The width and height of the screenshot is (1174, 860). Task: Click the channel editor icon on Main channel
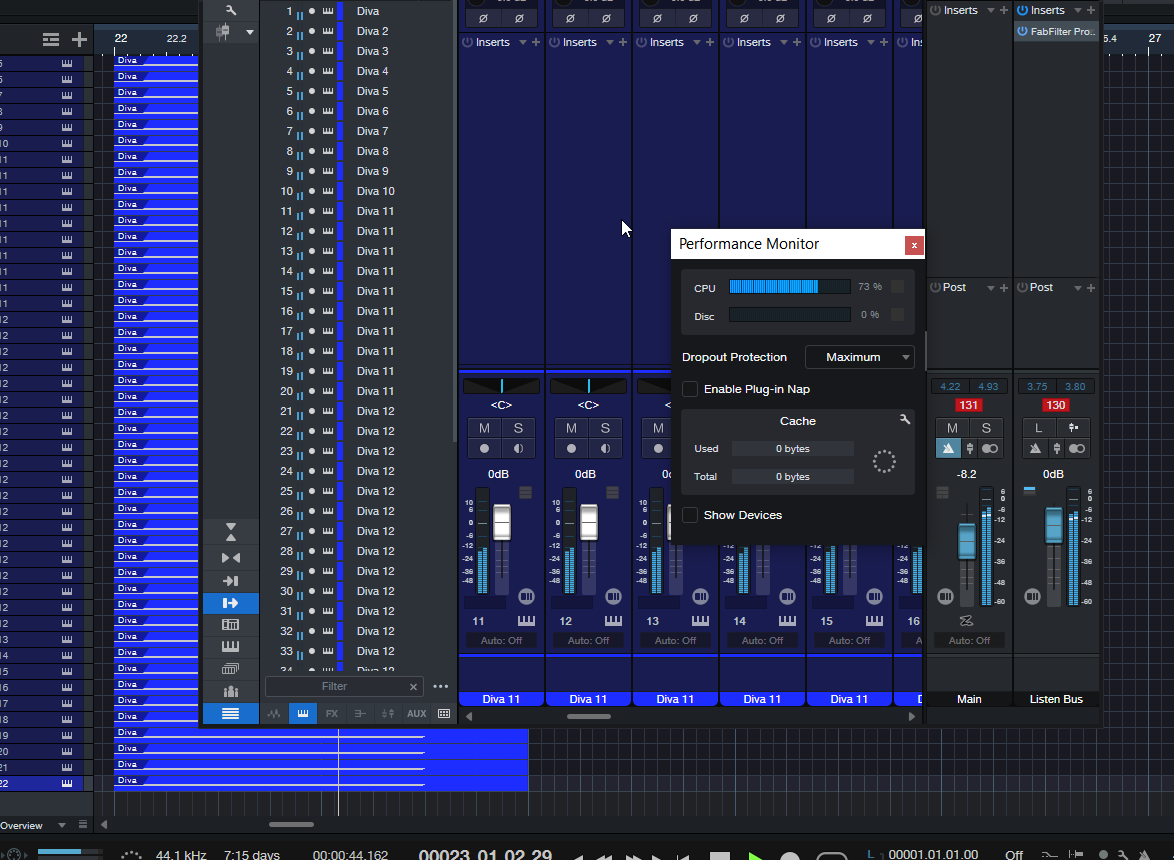(946, 597)
